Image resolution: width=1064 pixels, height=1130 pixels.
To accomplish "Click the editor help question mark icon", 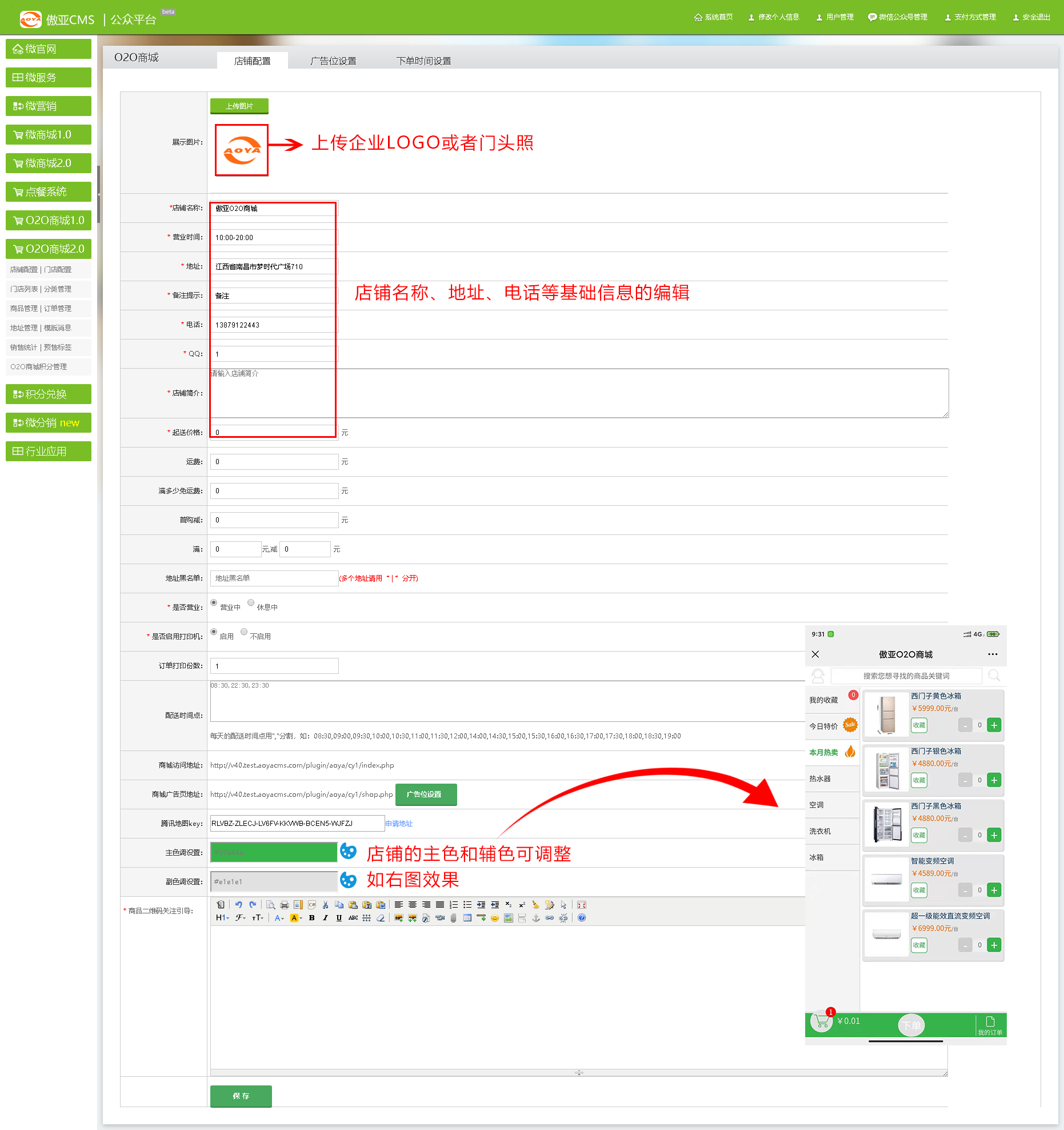I will click(581, 918).
